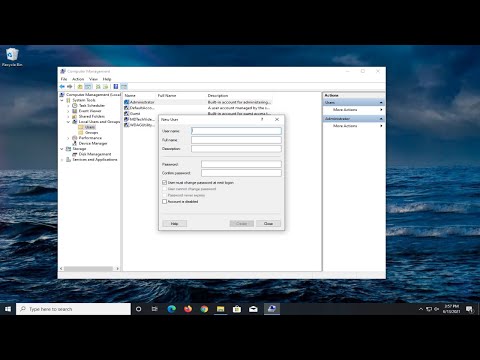Expand the Services and Applications node

(x=62, y=160)
